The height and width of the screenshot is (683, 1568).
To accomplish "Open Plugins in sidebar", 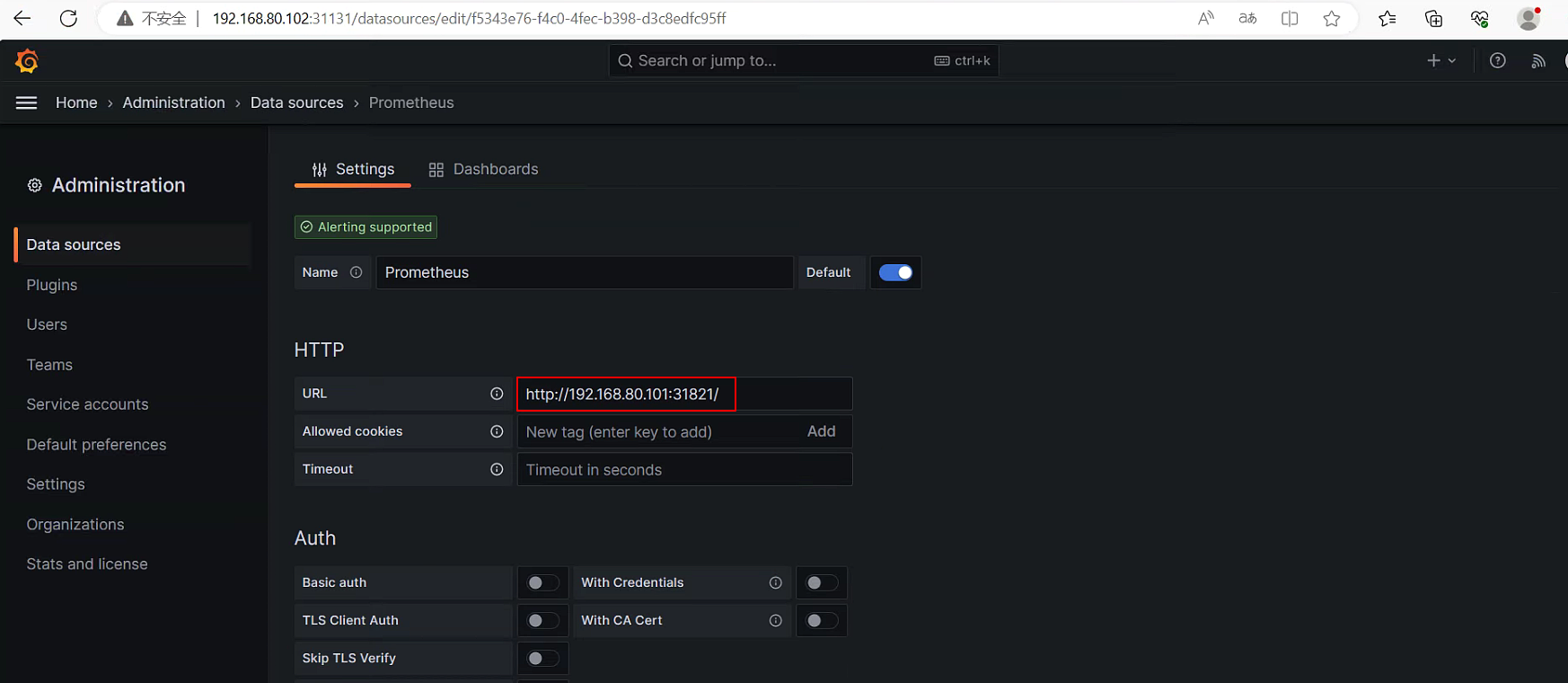I will click(52, 285).
